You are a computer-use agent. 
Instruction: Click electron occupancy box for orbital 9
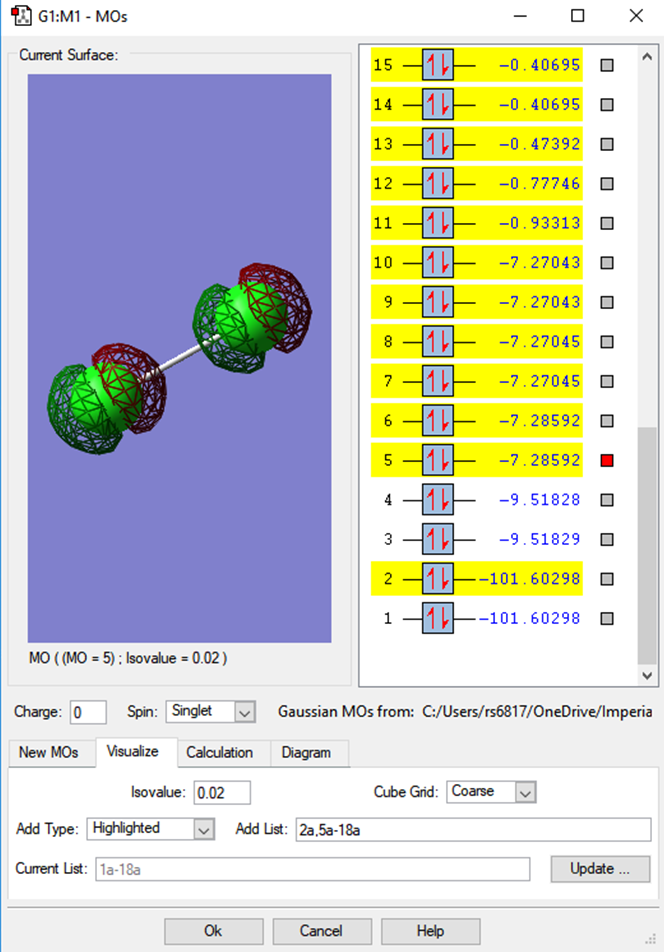438,302
